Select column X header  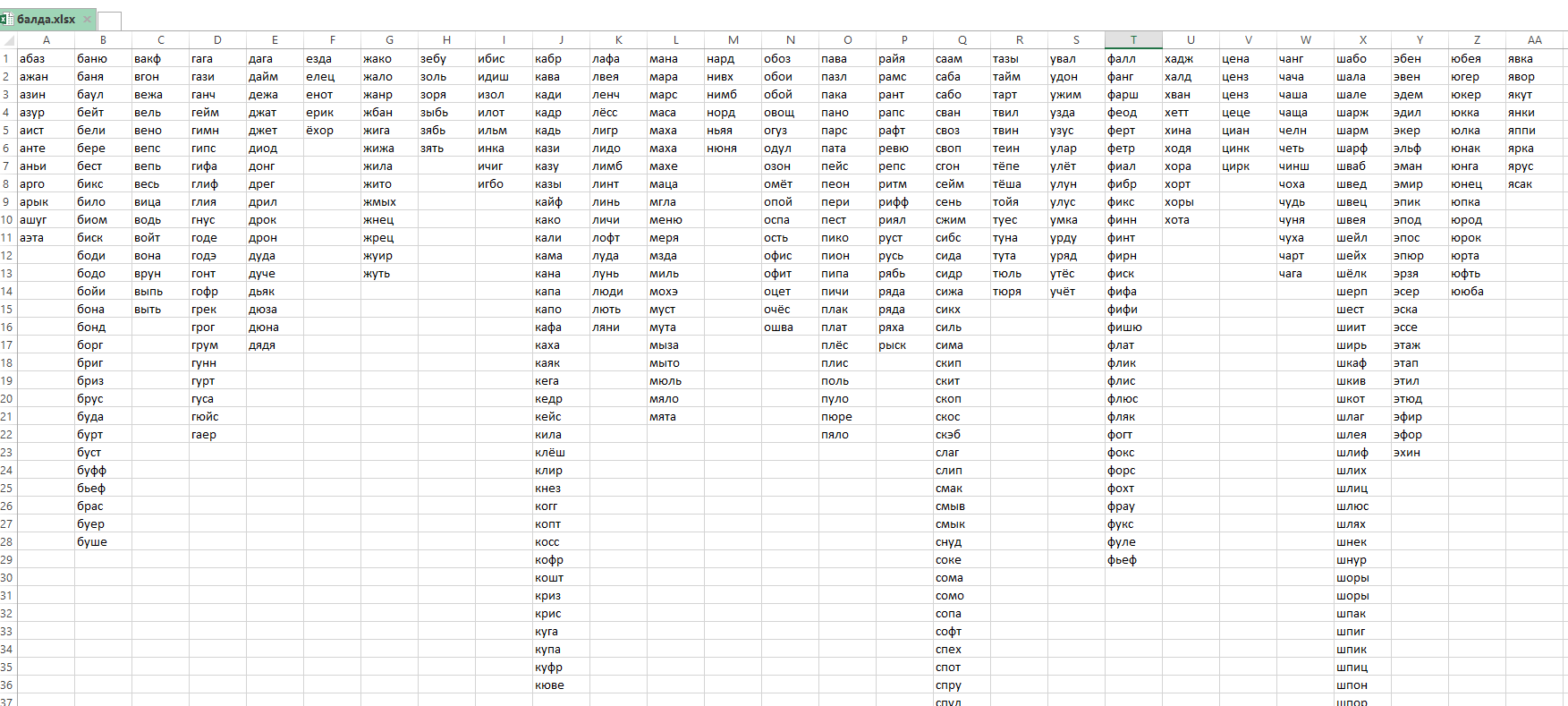click(x=1362, y=40)
